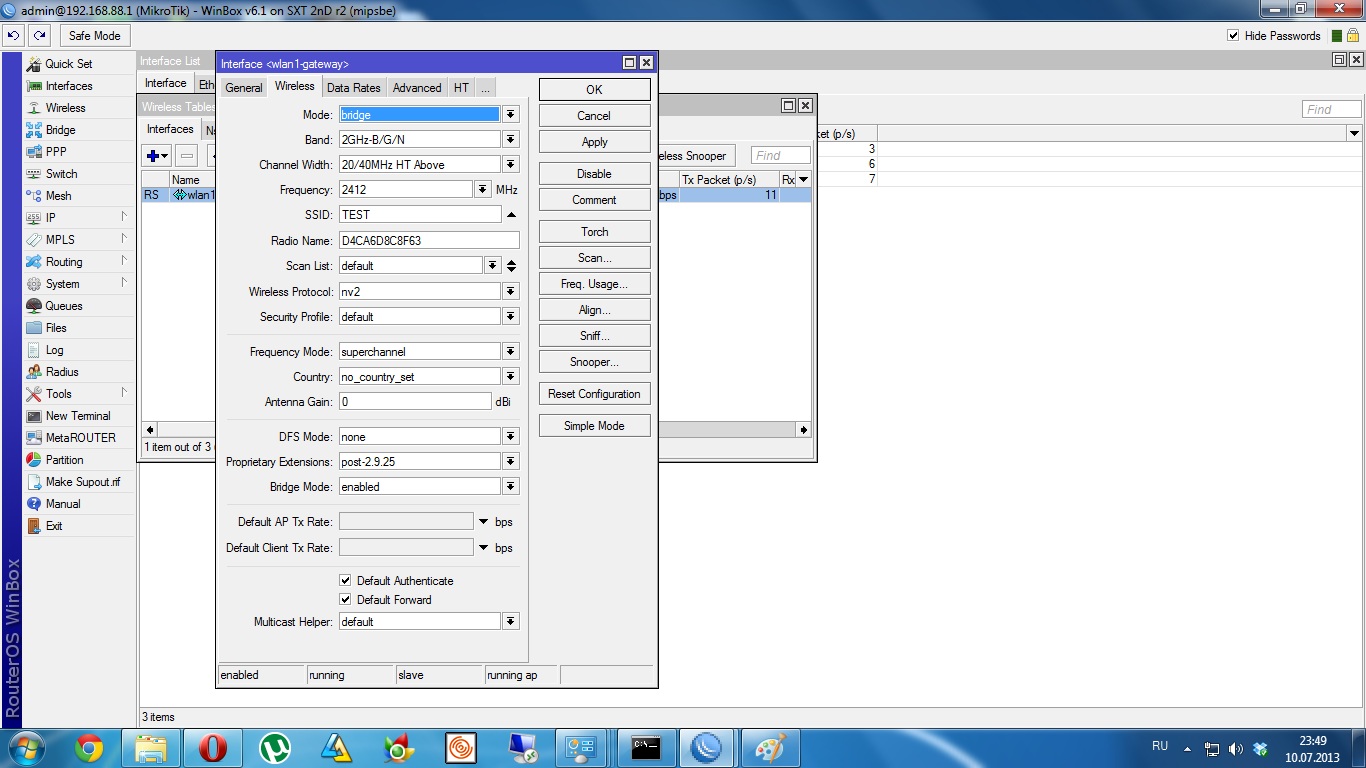Switch to the General tab
This screenshot has height=768, width=1366.
tap(244, 88)
